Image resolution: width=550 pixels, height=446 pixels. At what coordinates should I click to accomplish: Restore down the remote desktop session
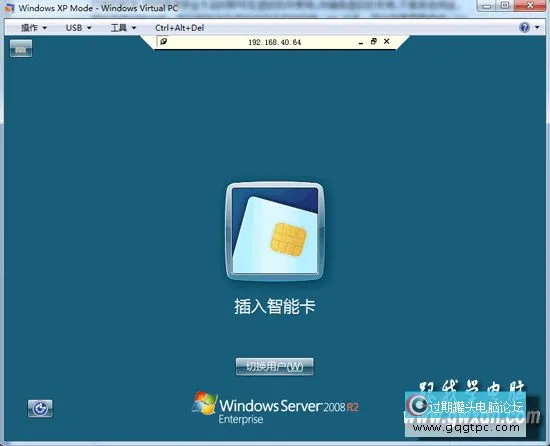pos(374,41)
